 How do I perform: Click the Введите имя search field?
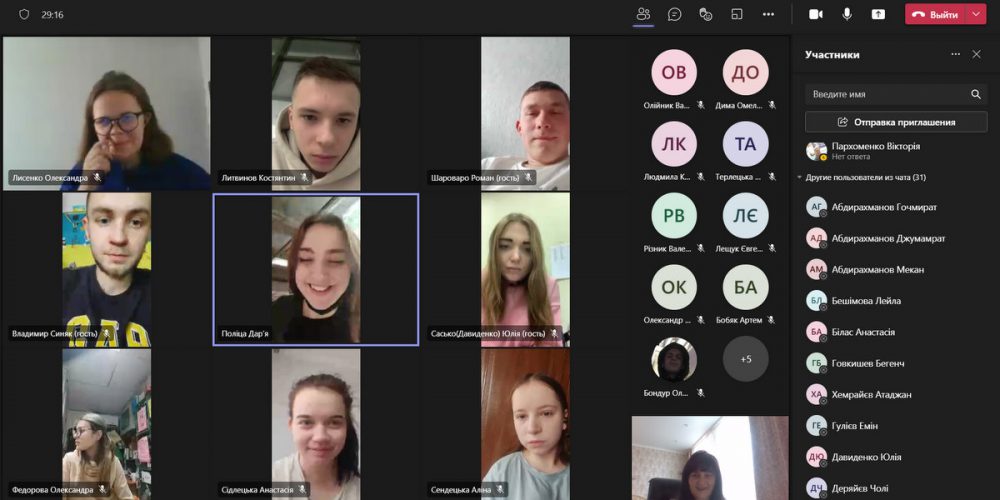click(885, 94)
